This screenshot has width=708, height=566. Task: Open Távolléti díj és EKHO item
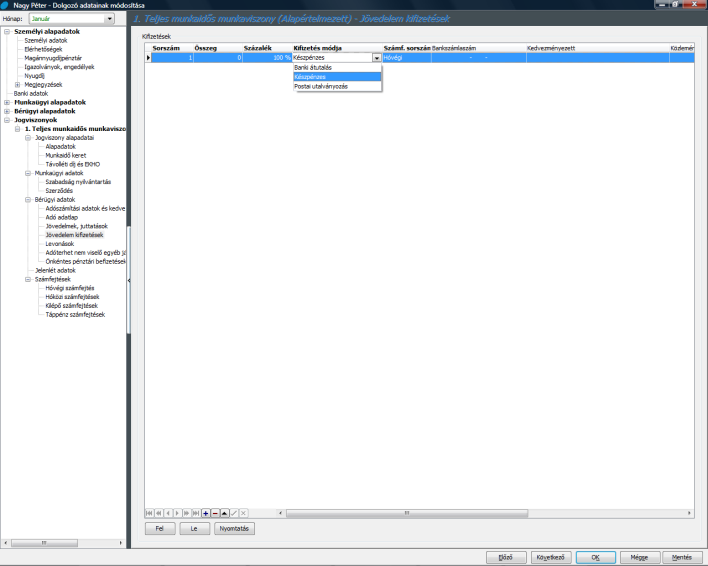(x=73, y=164)
